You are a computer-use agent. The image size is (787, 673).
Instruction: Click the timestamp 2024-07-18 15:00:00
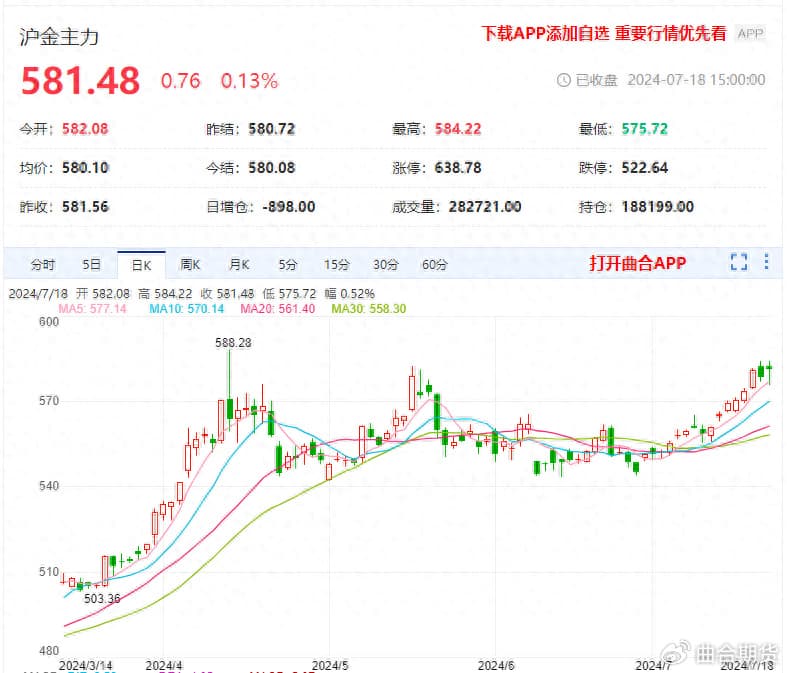696,80
